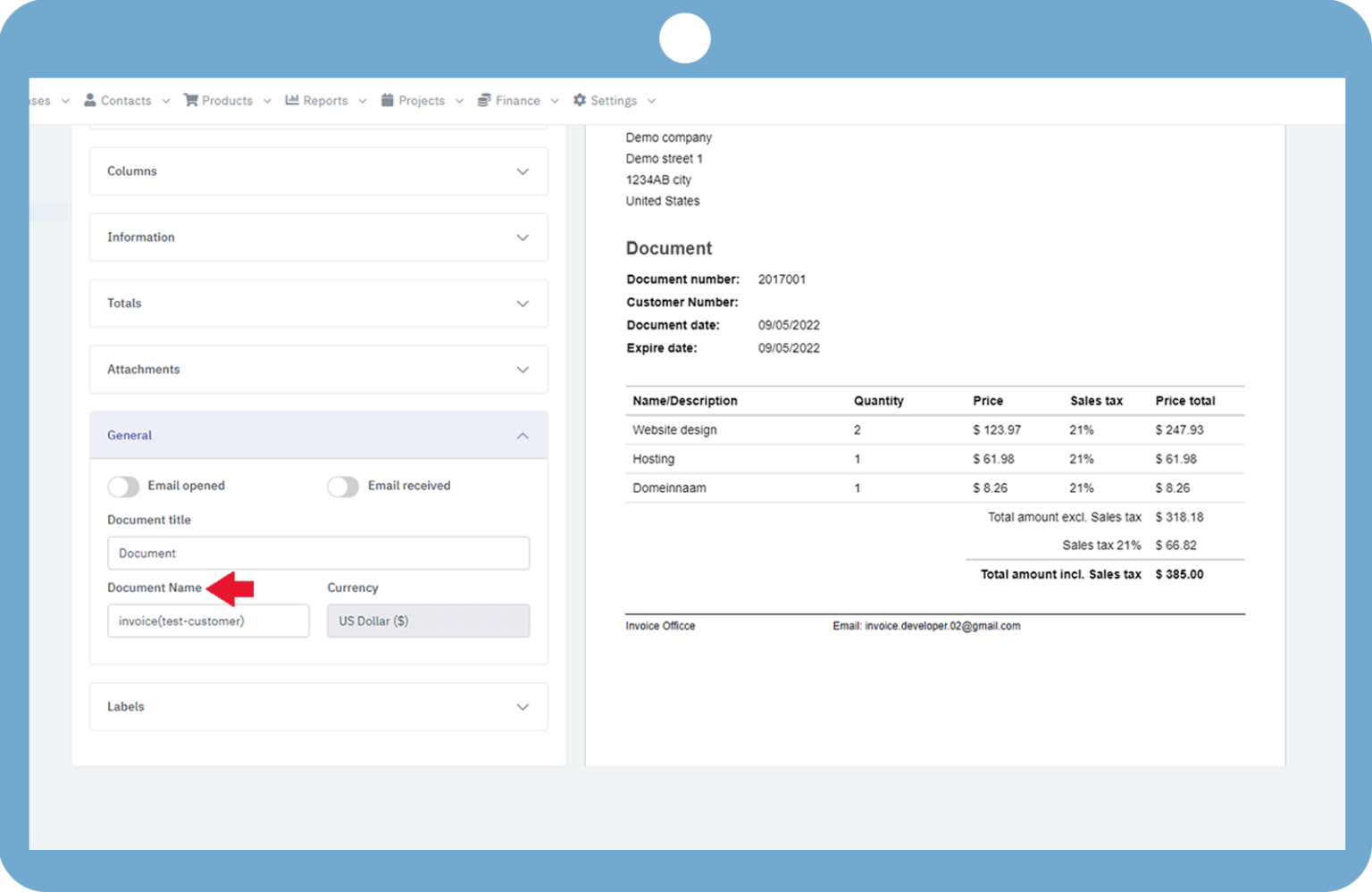Open the Currency US Dollar dropdown

428,621
